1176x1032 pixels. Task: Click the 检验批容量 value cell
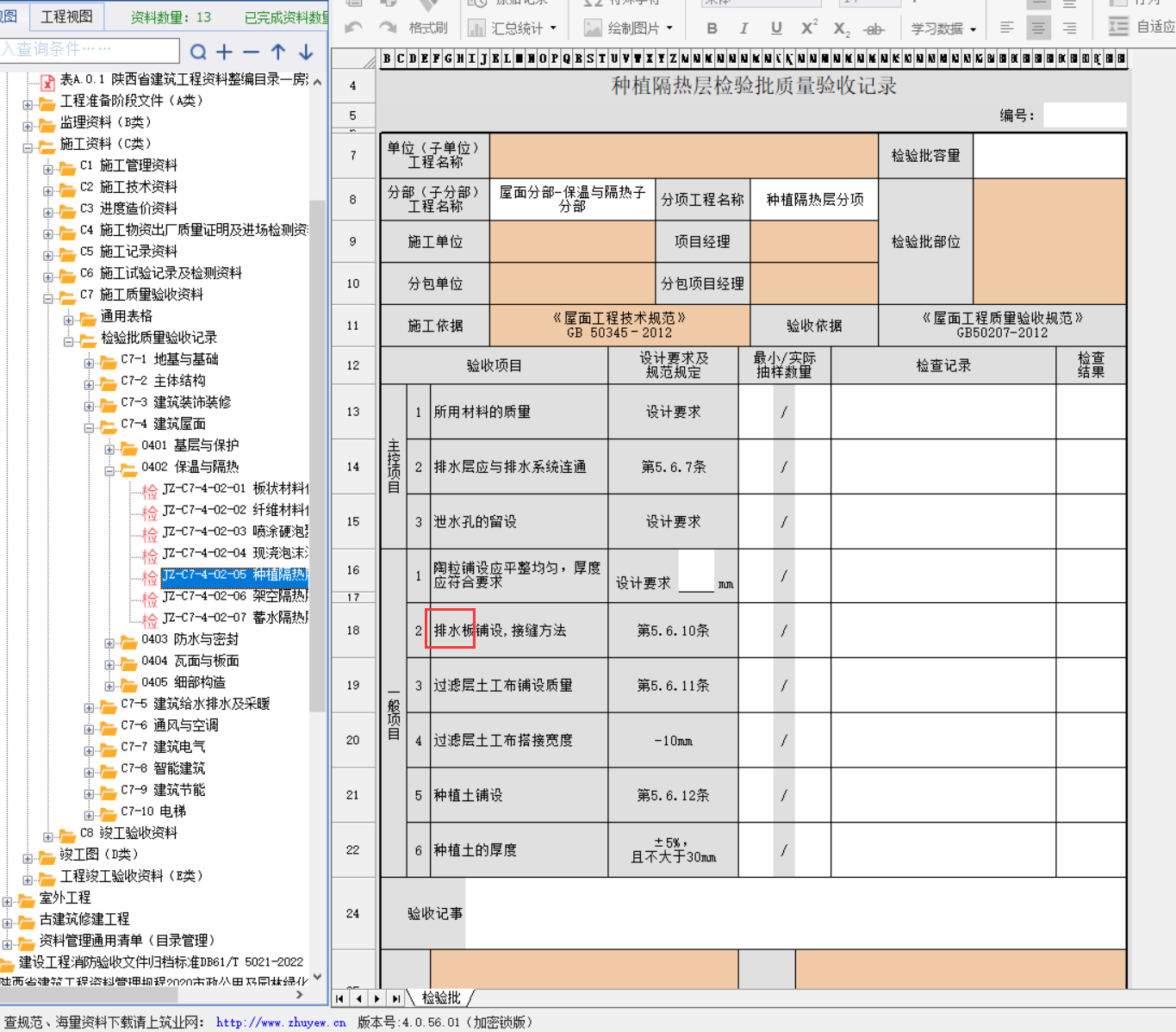point(1049,156)
